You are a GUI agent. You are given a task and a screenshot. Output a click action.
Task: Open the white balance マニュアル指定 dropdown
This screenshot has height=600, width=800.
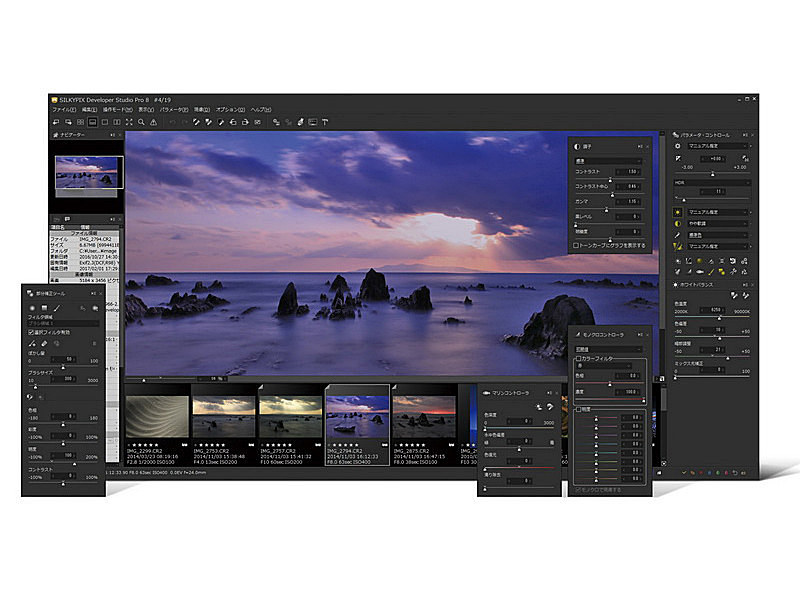717,212
